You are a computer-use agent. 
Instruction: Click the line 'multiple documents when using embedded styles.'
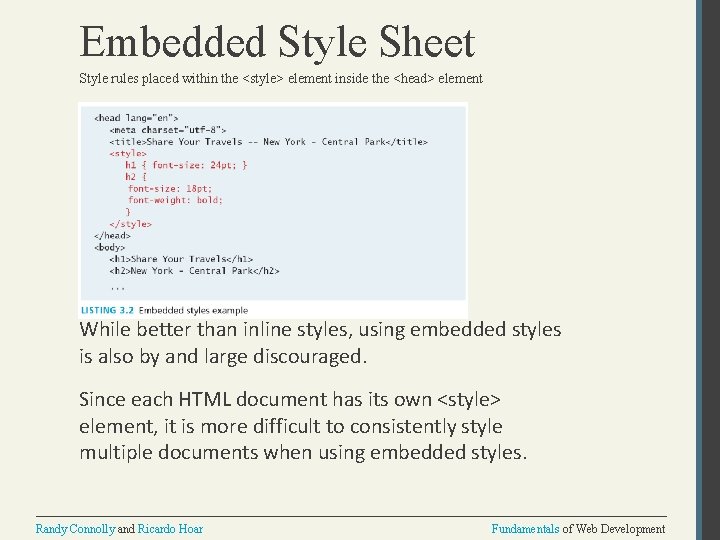[303, 453]
